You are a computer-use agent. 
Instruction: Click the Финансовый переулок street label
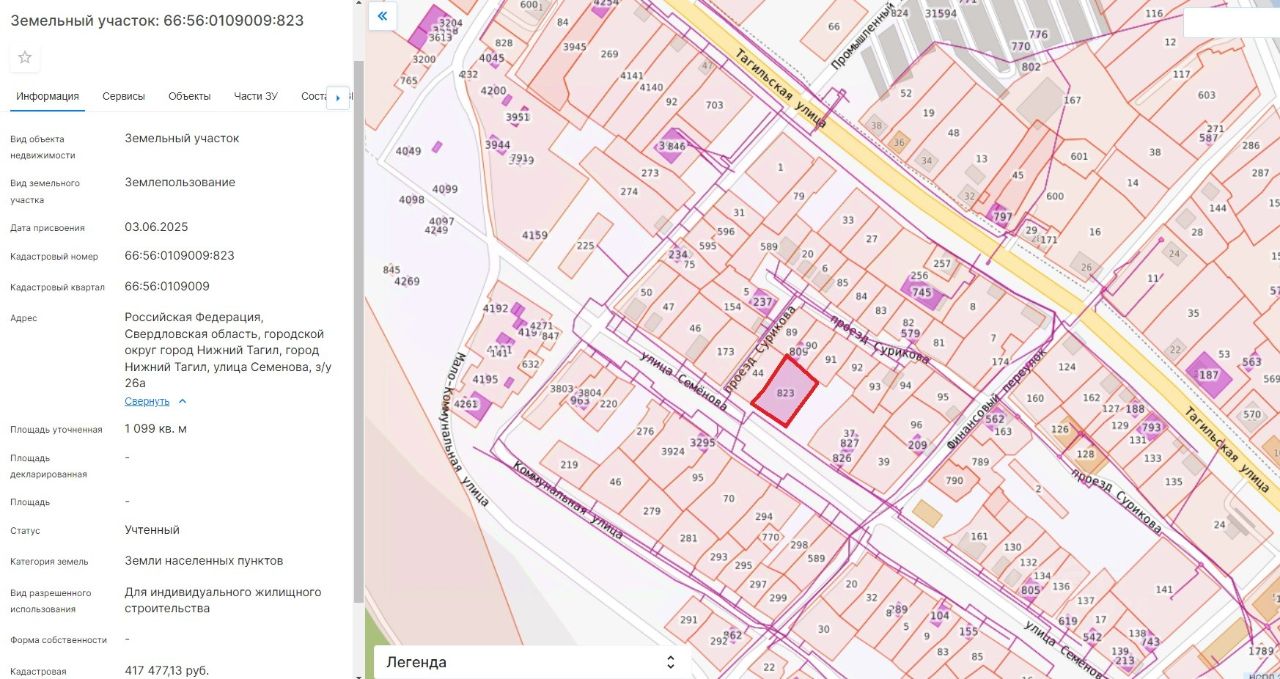995,398
